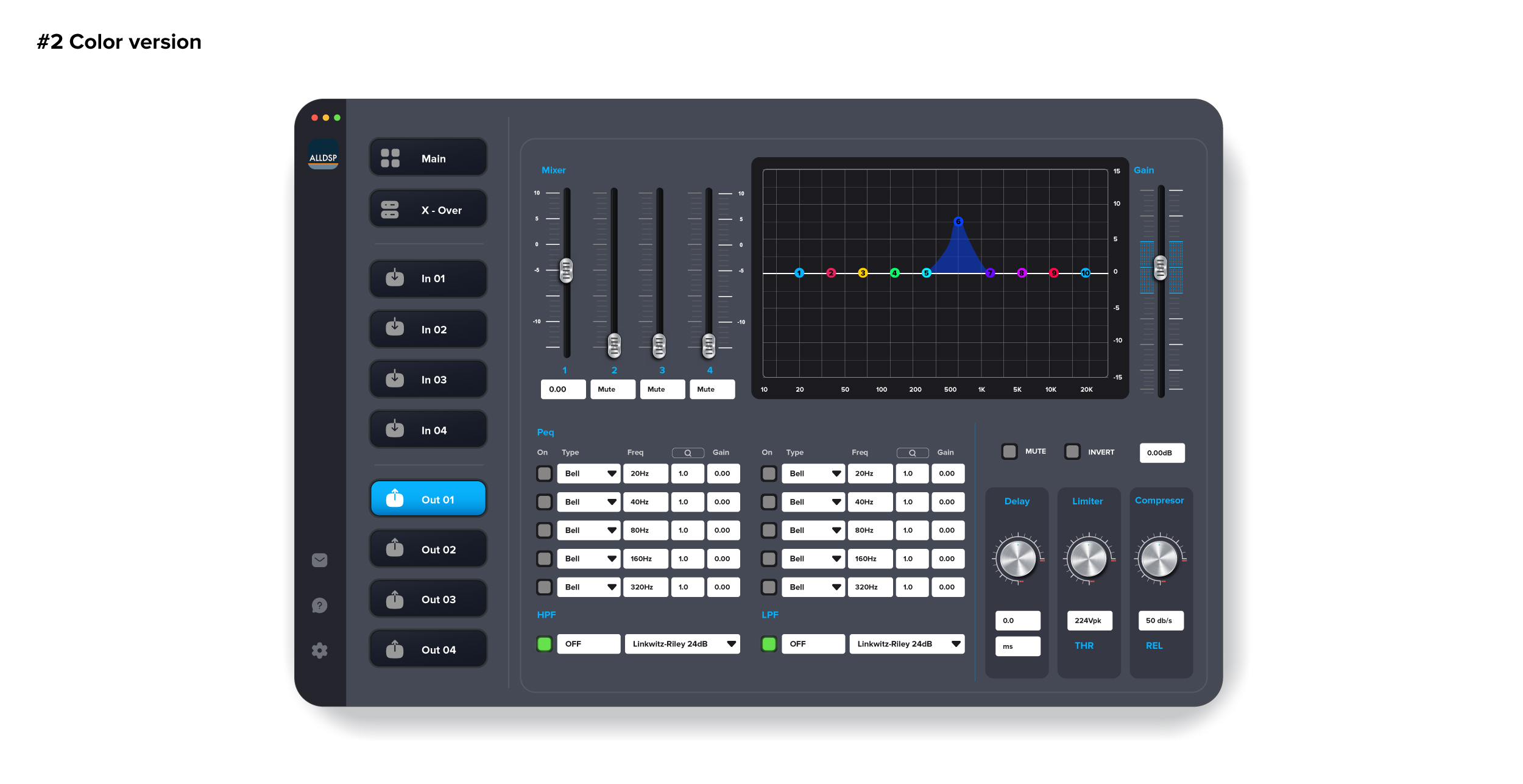Click EQ band node 6 on graph
Screen dimensions: 1523x784
pos(958,222)
